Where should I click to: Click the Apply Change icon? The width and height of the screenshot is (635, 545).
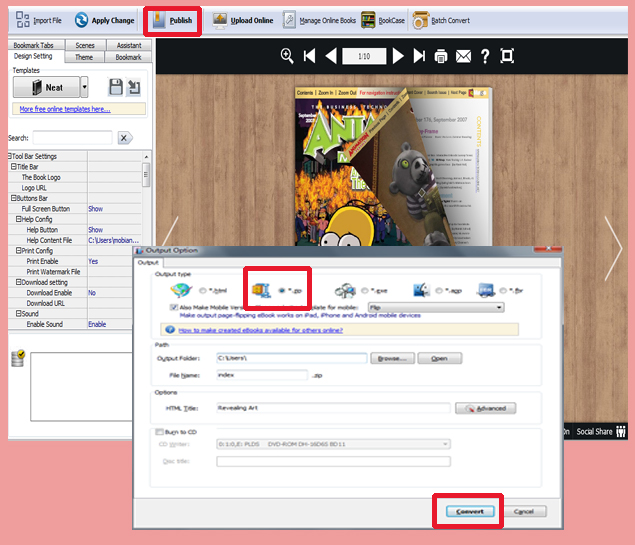(x=81, y=20)
